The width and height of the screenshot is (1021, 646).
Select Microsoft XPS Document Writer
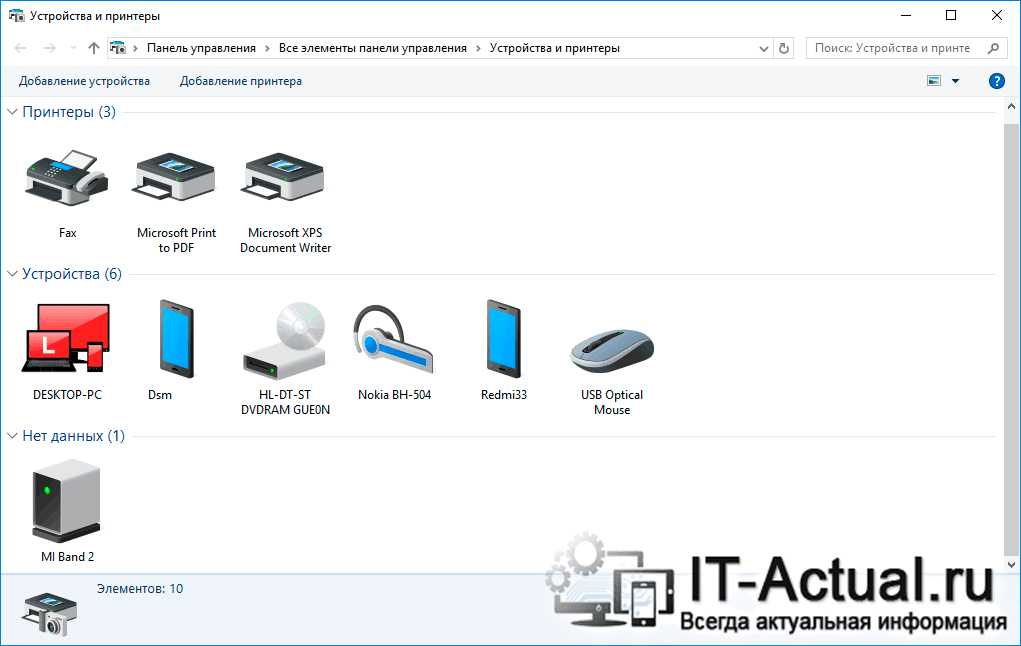point(285,178)
